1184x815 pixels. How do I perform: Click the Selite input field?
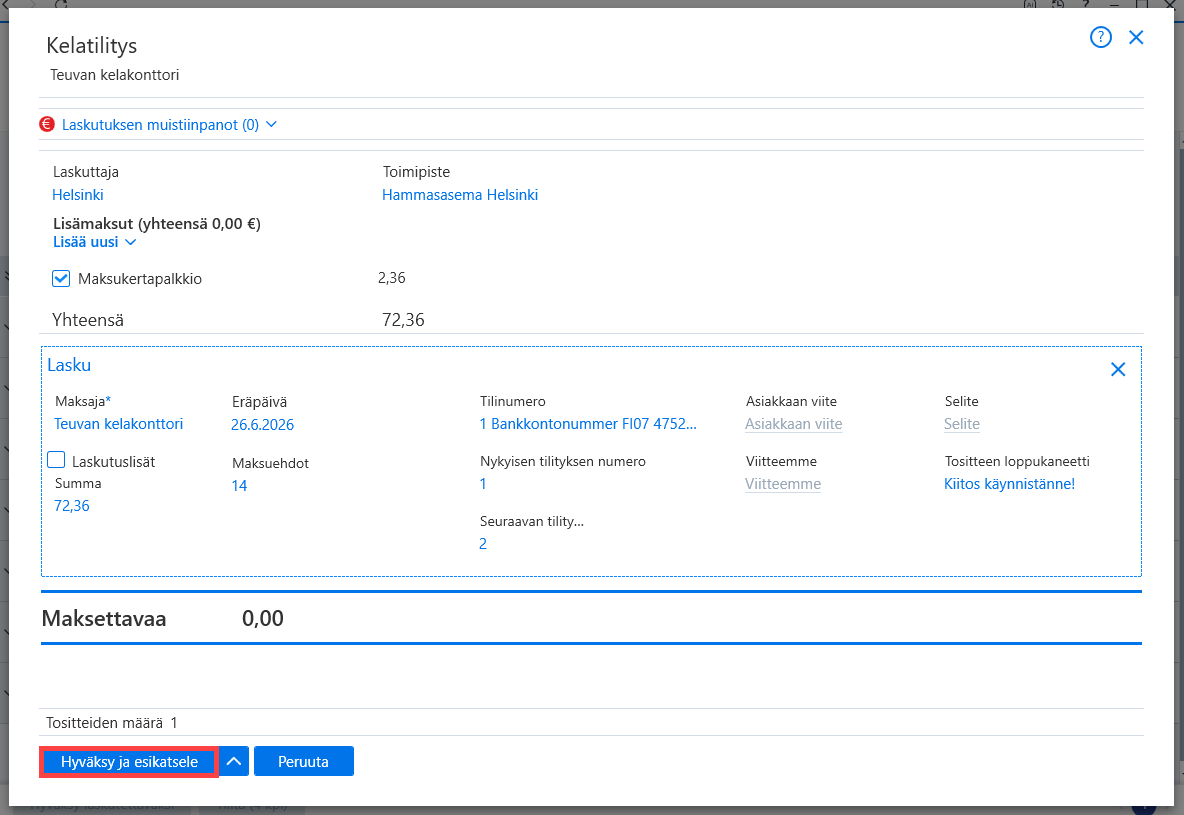pyautogui.click(x=962, y=424)
